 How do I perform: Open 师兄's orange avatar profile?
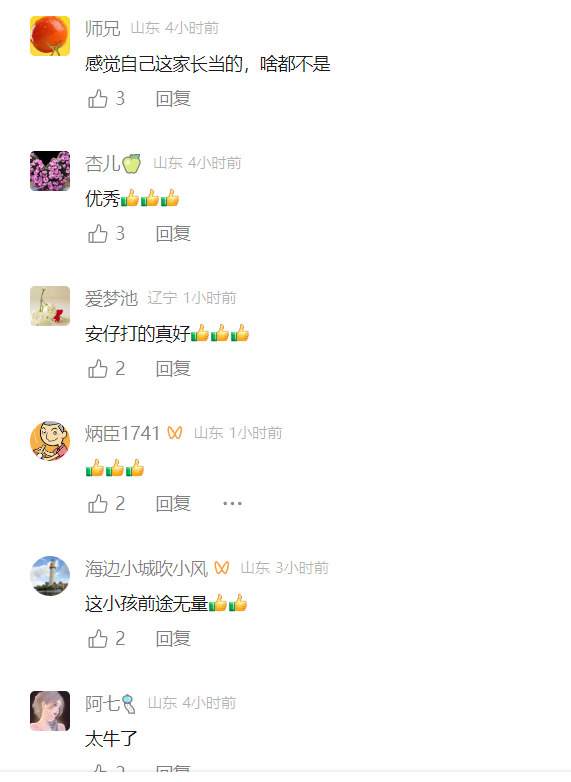[50, 36]
